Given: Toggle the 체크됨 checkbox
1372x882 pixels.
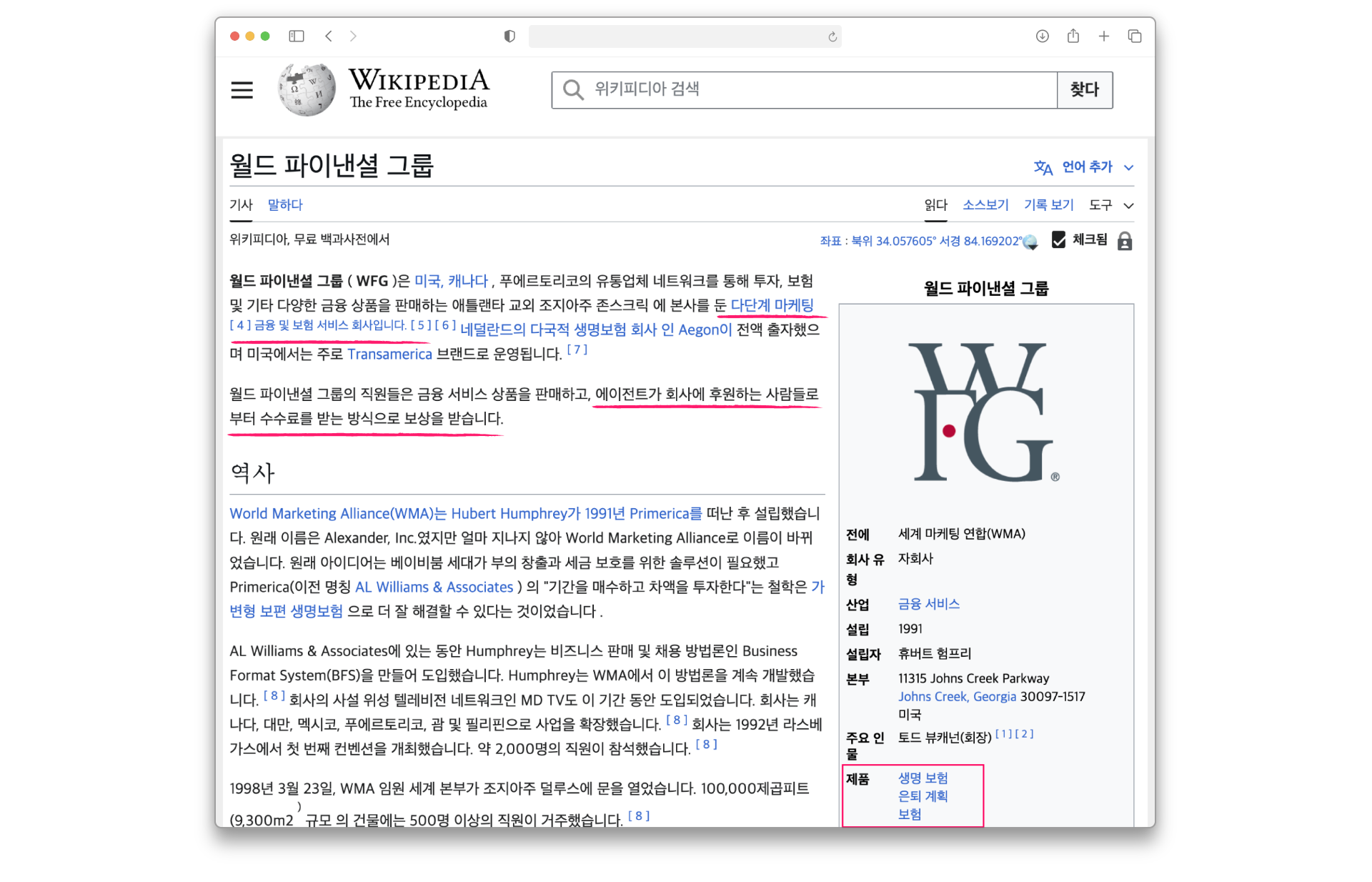Looking at the screenshot, I should [1059, 240].
